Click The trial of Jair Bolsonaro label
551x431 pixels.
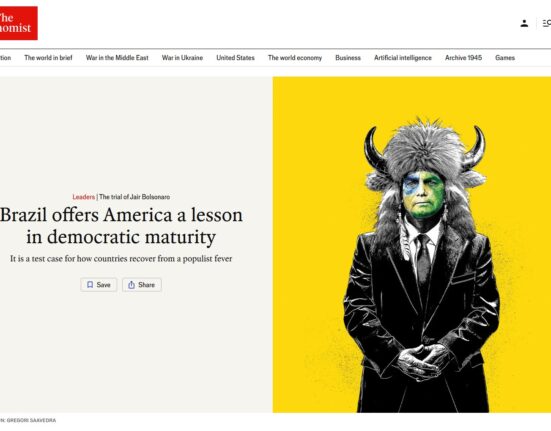[x=135, y=197]
